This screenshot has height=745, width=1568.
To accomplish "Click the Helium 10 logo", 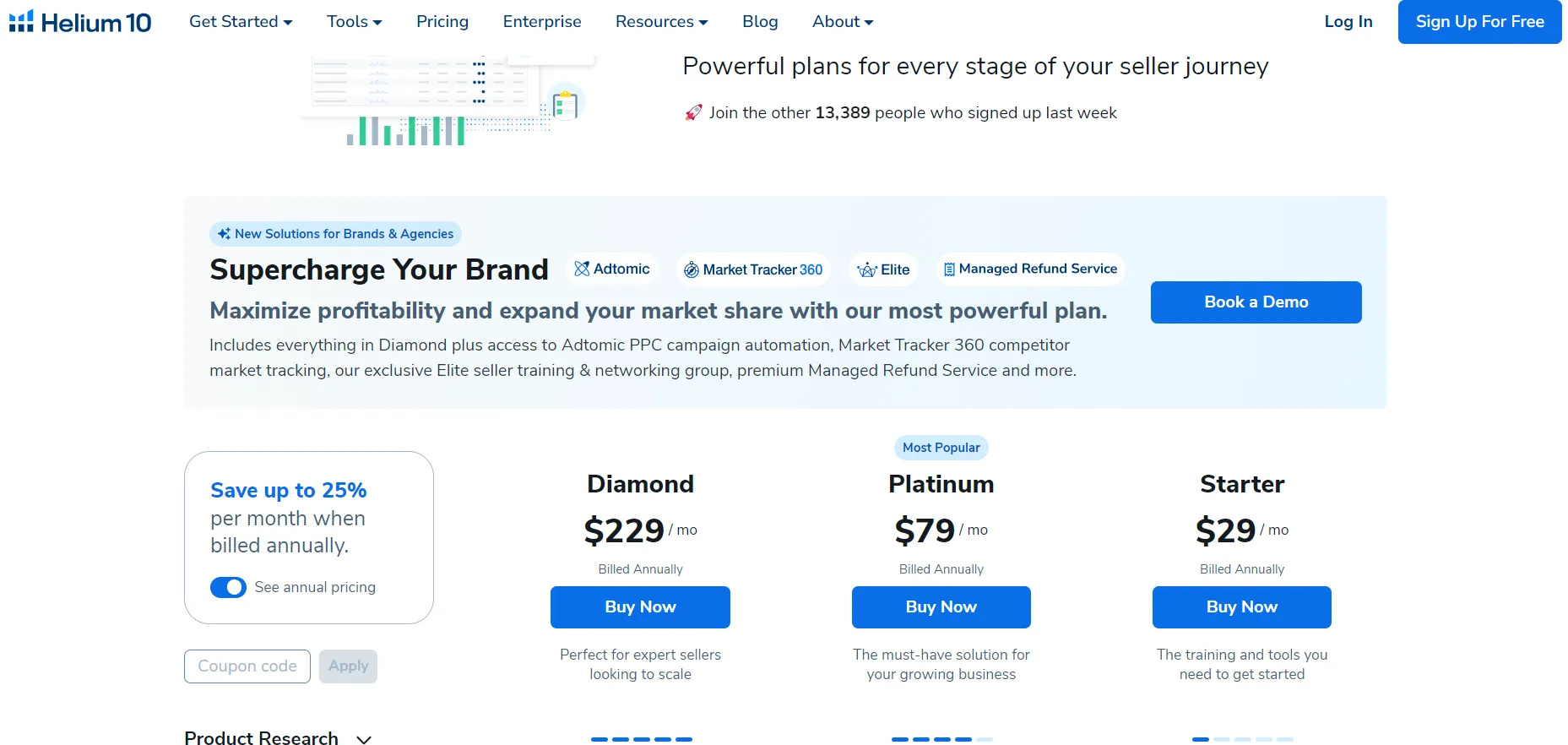I will [x=80, y=22].
